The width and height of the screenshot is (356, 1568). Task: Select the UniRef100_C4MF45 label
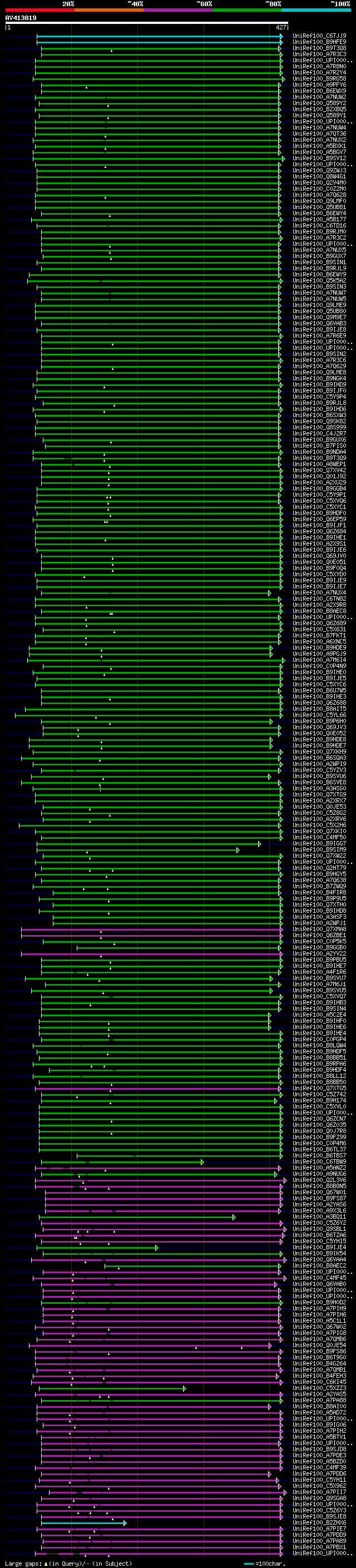(x=319, y=1278)
